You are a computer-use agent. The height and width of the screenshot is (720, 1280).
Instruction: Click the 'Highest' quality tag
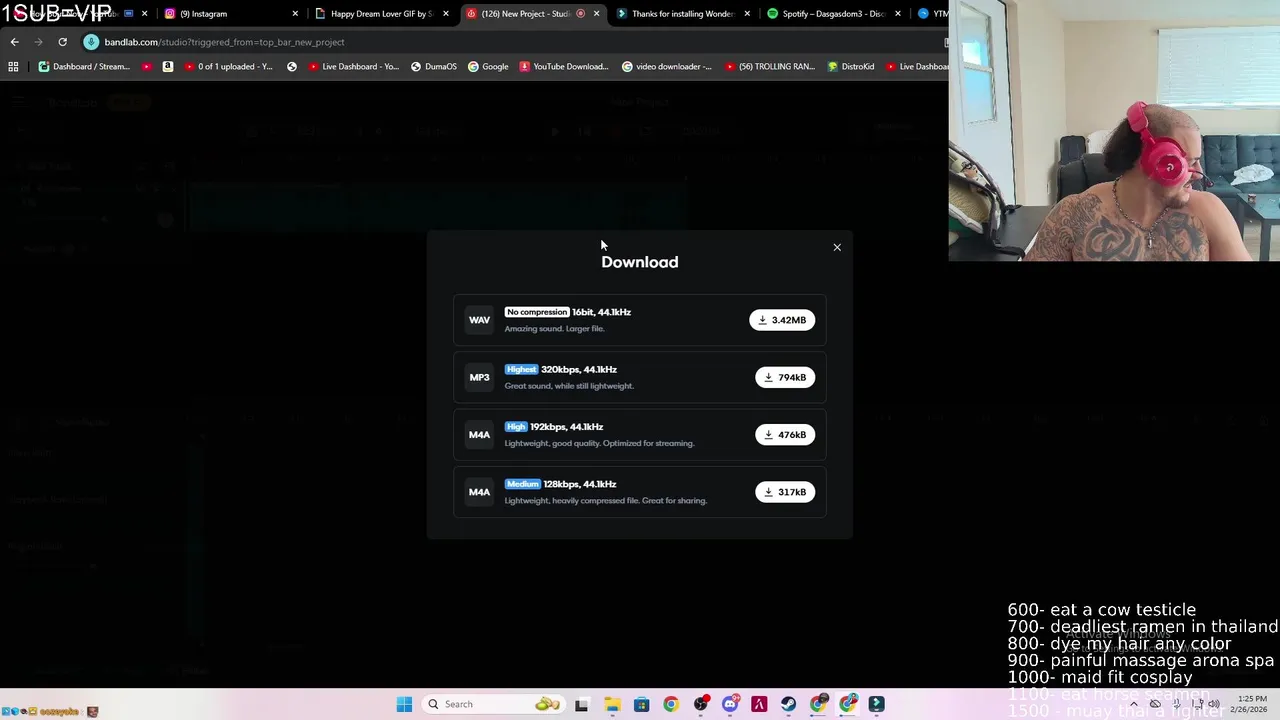[521, 369]
